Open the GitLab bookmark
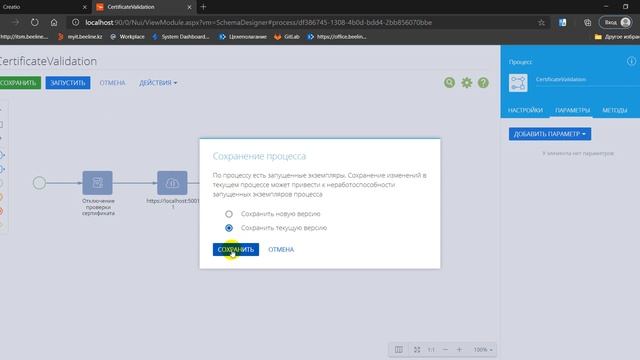 pyautogui.click(x=287, y=37)
